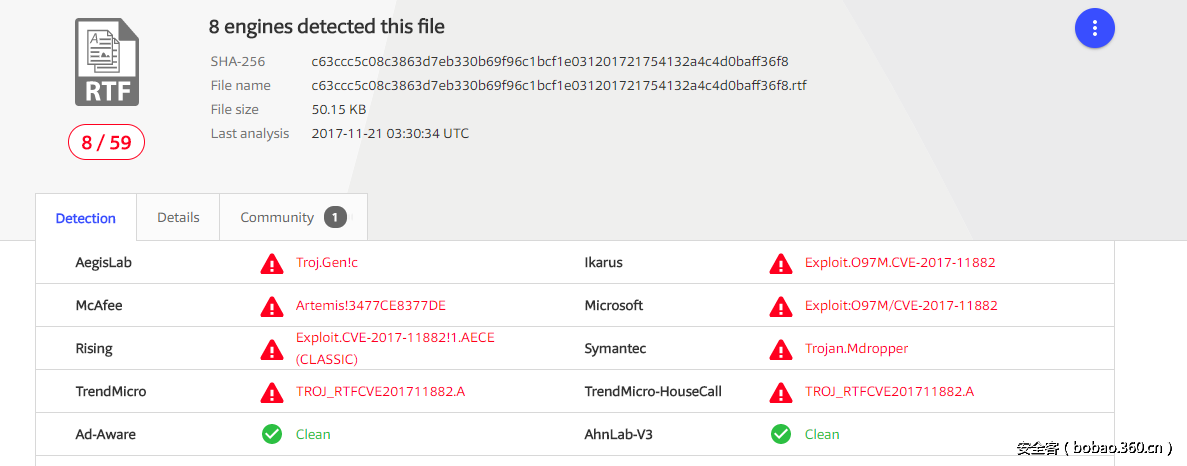1187x466 pixels.
Task: Click the Trojan.Mdropper detection name
Action: 856,349
